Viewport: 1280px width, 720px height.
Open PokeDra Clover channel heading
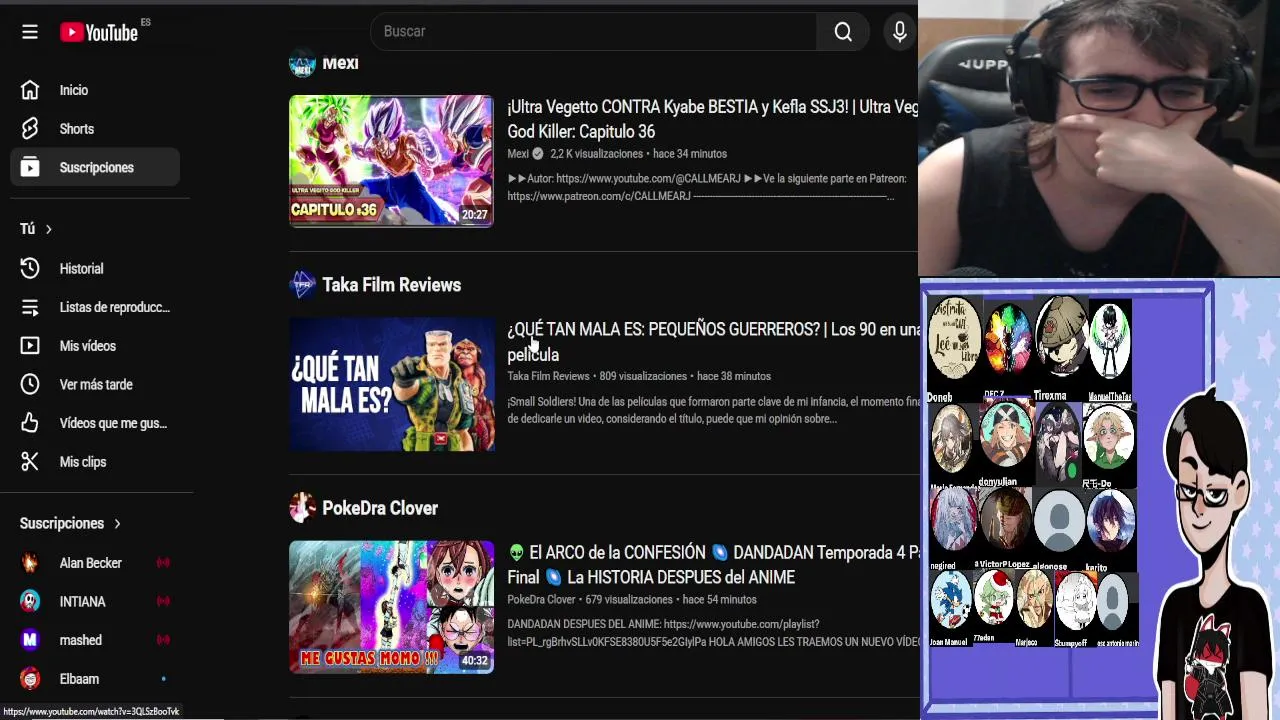pos(380,508)
